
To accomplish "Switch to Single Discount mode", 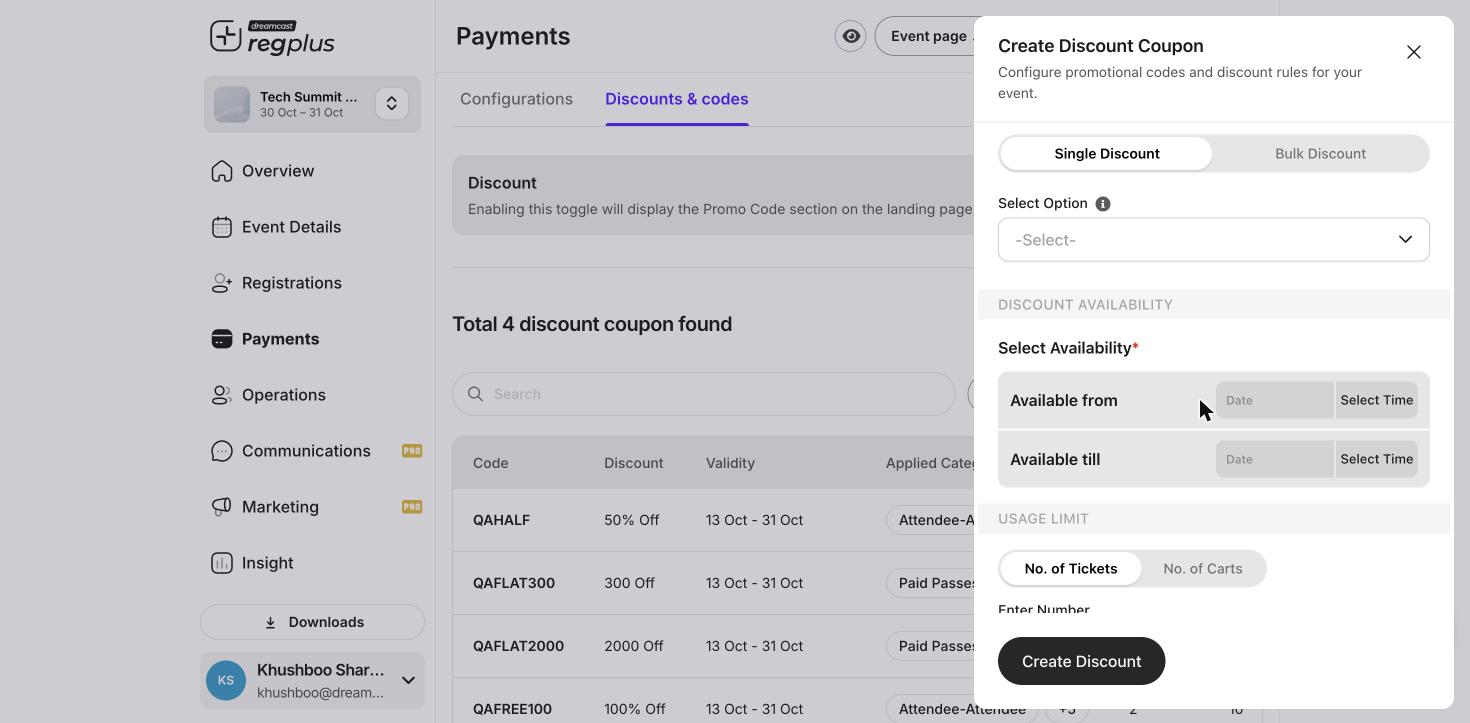I will [x=1106, y=154].
